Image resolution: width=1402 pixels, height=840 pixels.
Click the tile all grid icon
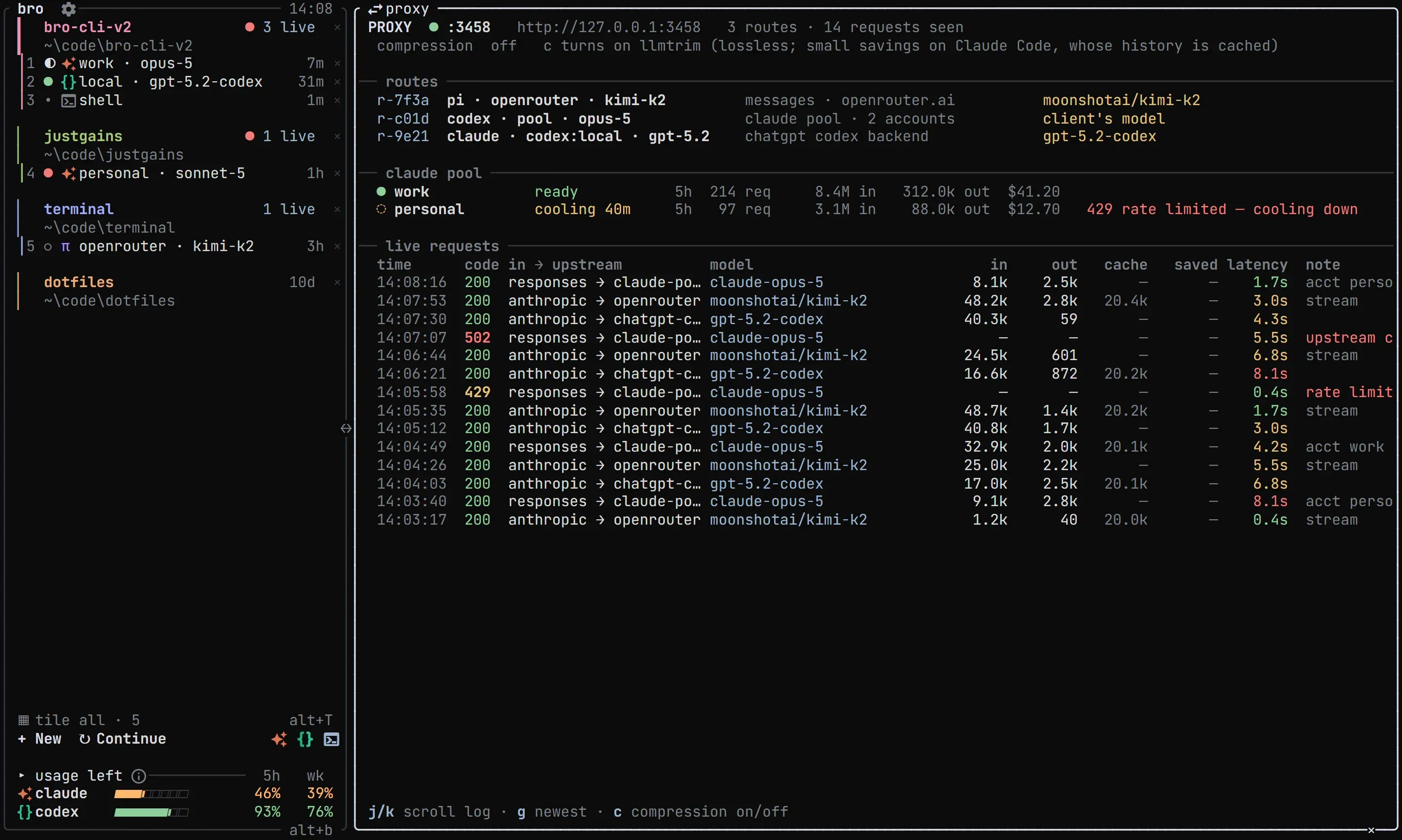(23, 720)
